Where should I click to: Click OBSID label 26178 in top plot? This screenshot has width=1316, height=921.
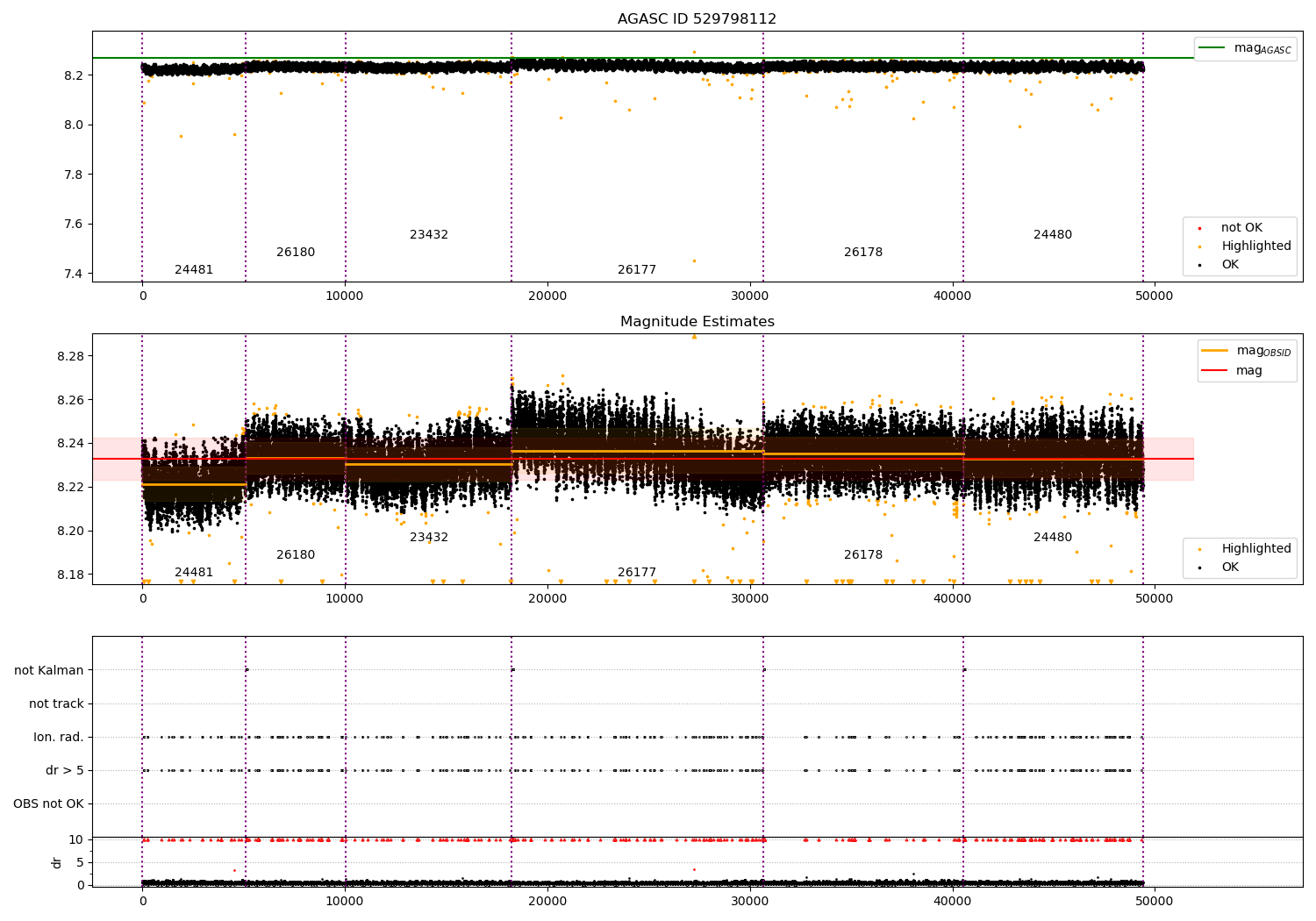(x=863, y=253)
